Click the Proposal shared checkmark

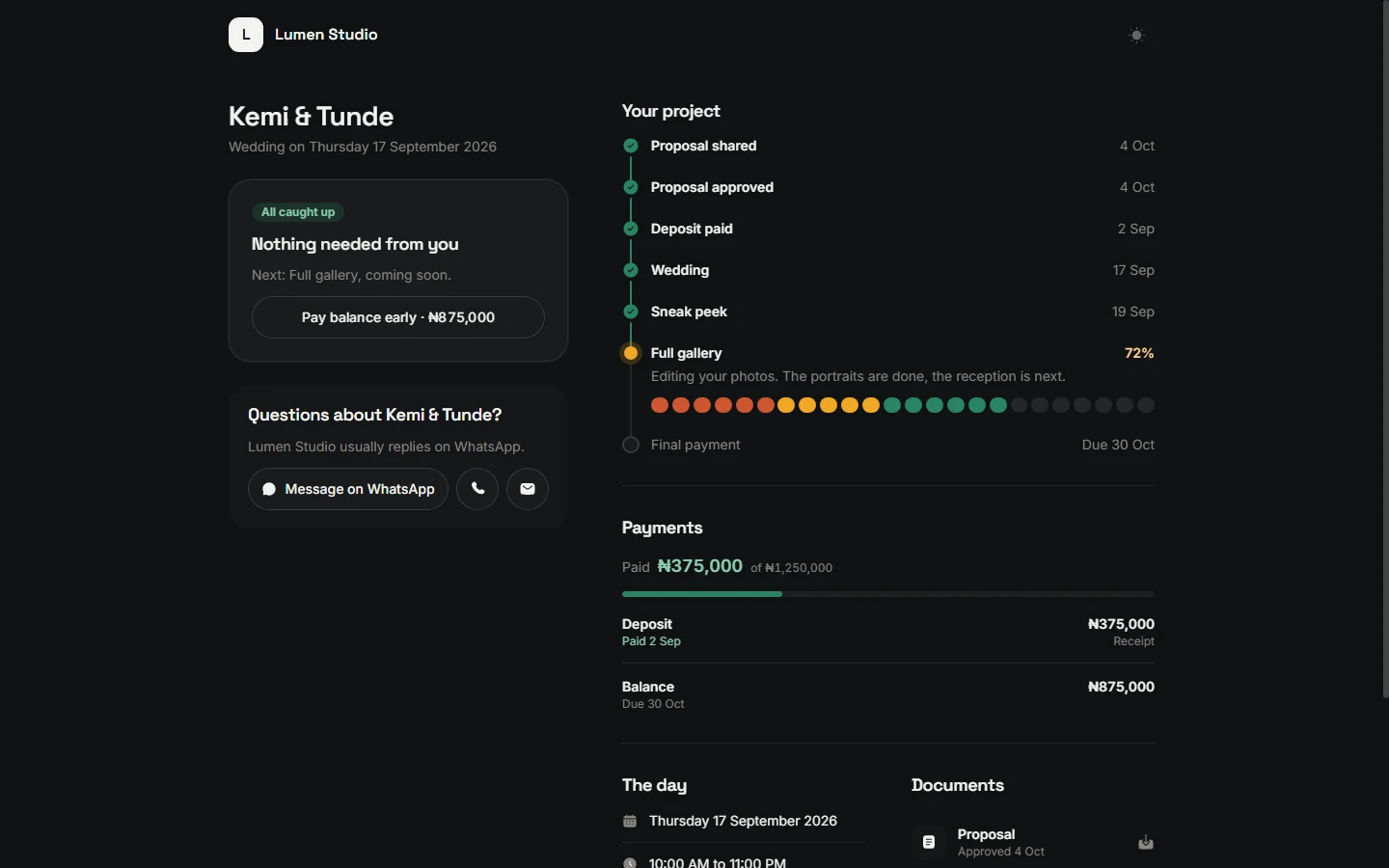coord(631,146)
